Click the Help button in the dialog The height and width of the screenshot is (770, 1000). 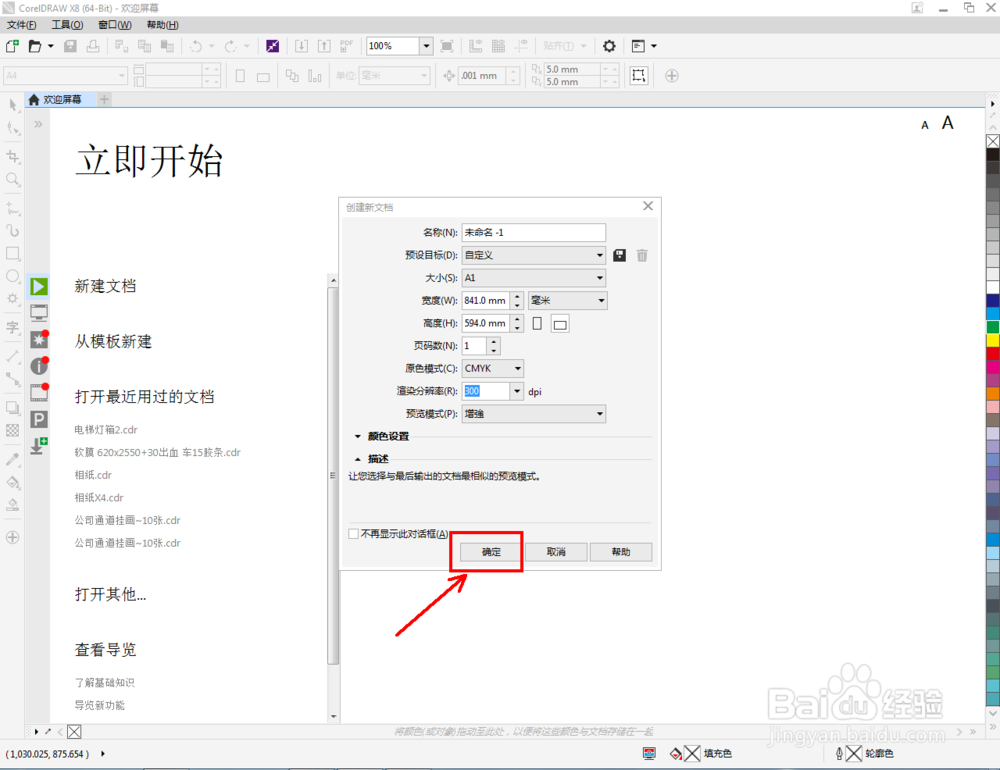coord(621,552)
